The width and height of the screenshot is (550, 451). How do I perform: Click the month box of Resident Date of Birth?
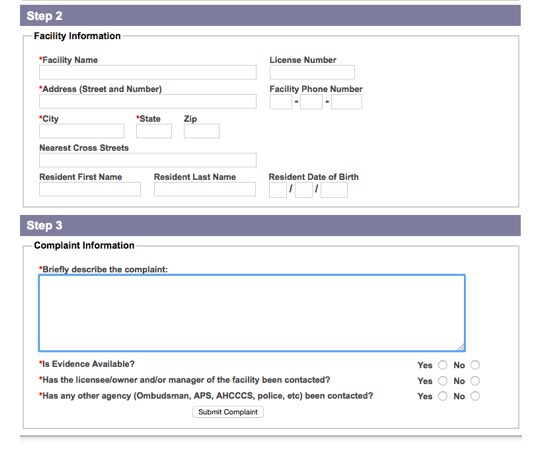point(278,190)
